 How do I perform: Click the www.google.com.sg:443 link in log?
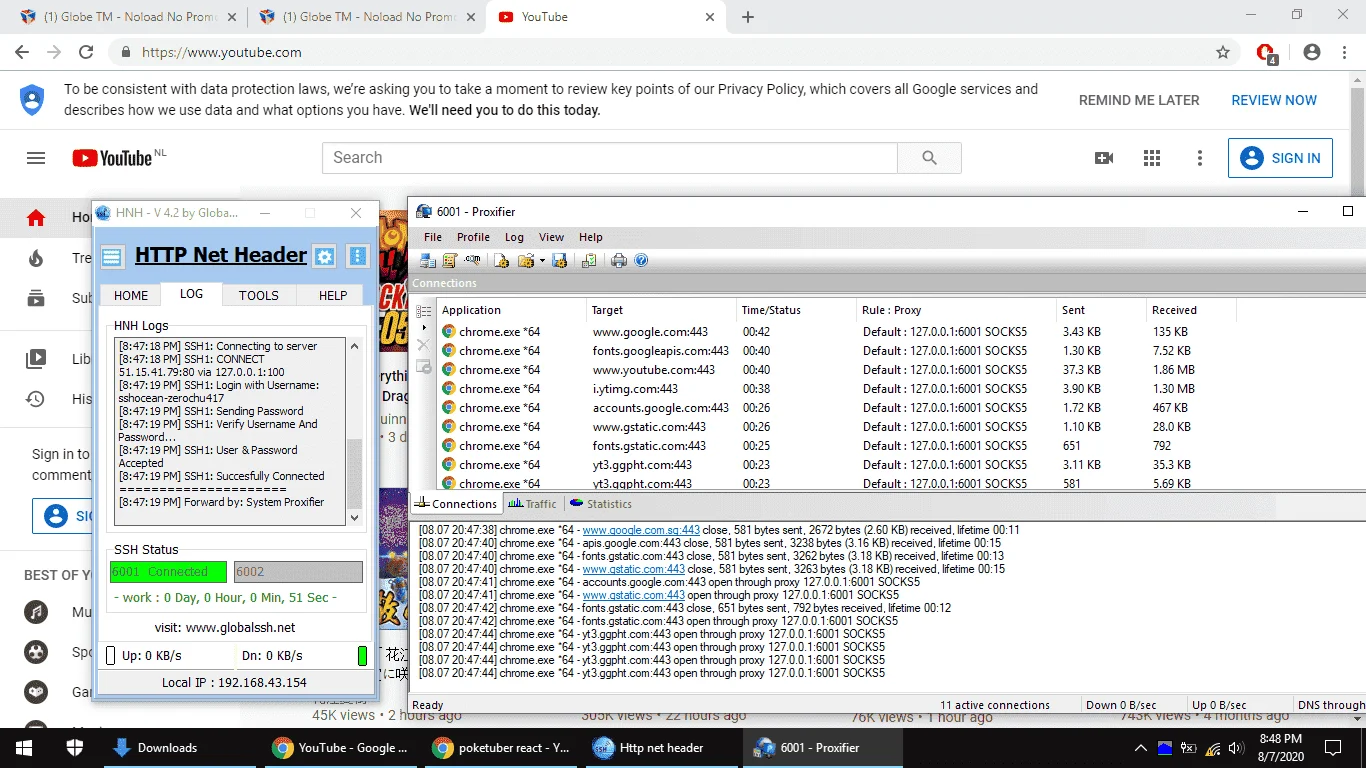tap(641, 530)
